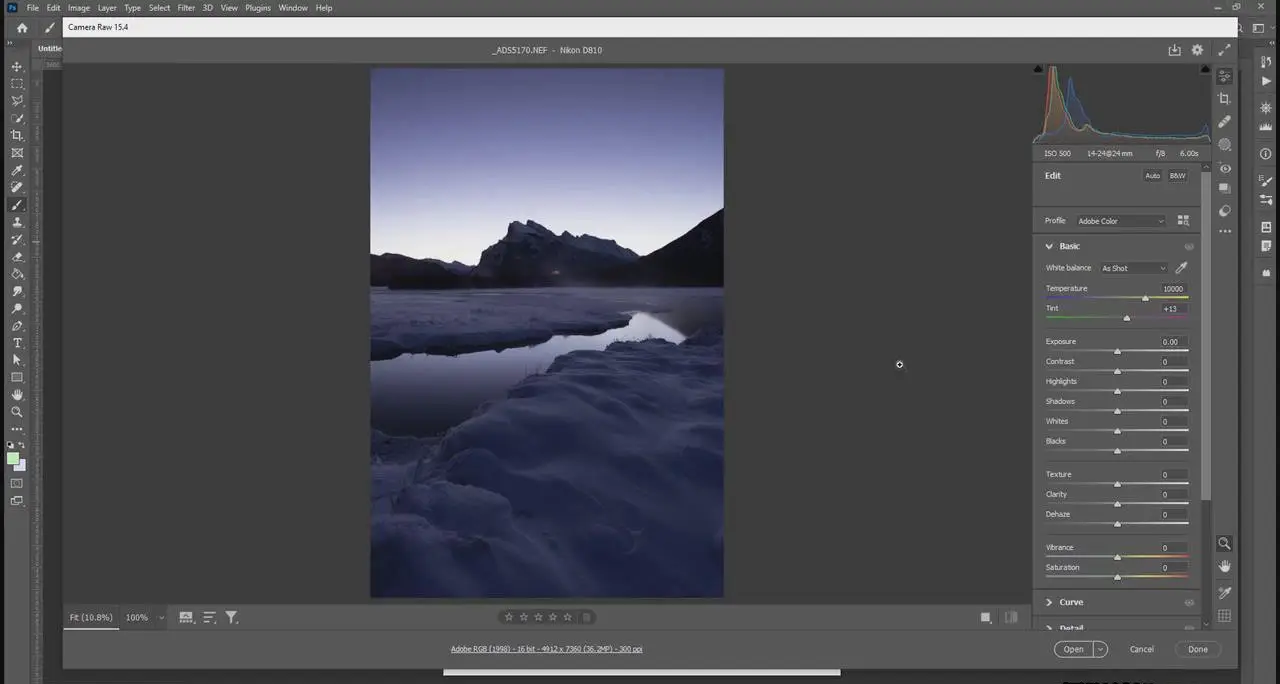Screen dimensions: 1280x684
Task: Click the Temperature slider handle
Action: pos(1145,298)
